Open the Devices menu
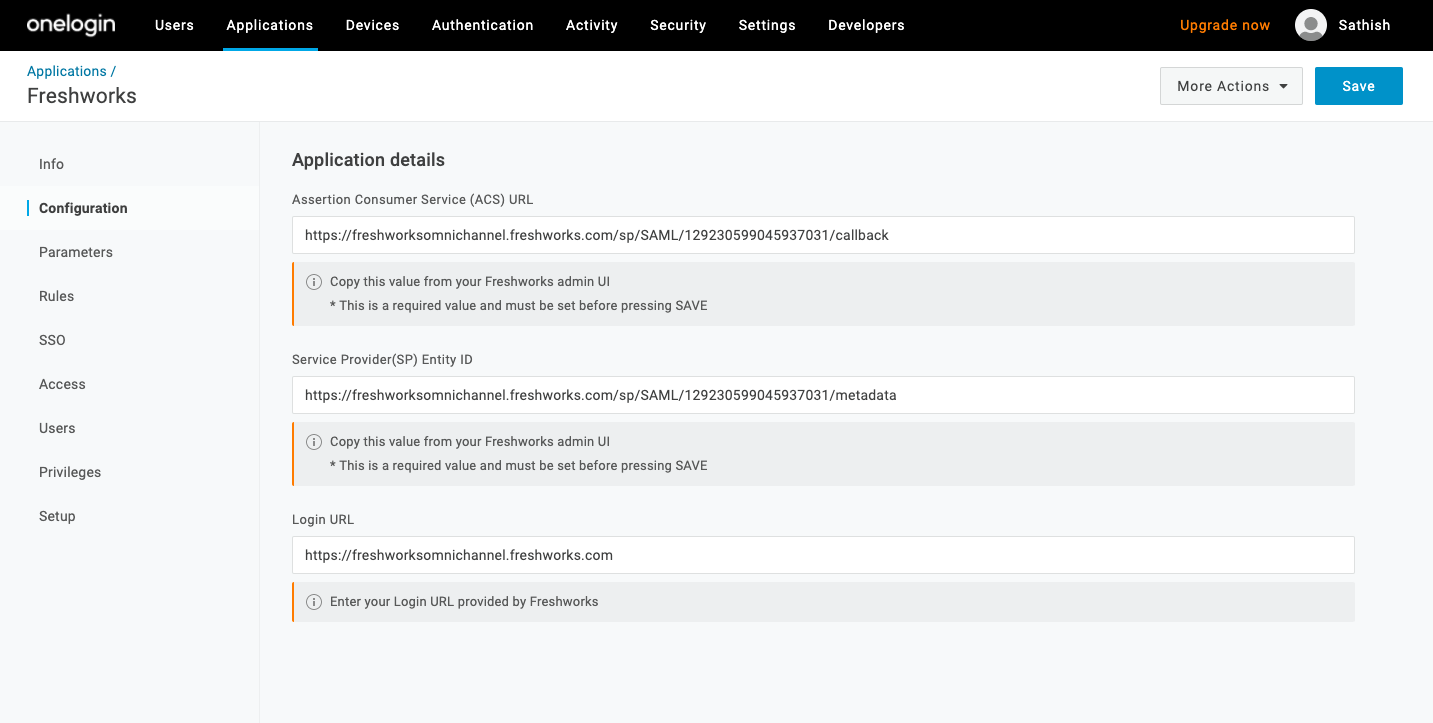The height and width of the screenshot is (723, 1433). coord(372,25)
